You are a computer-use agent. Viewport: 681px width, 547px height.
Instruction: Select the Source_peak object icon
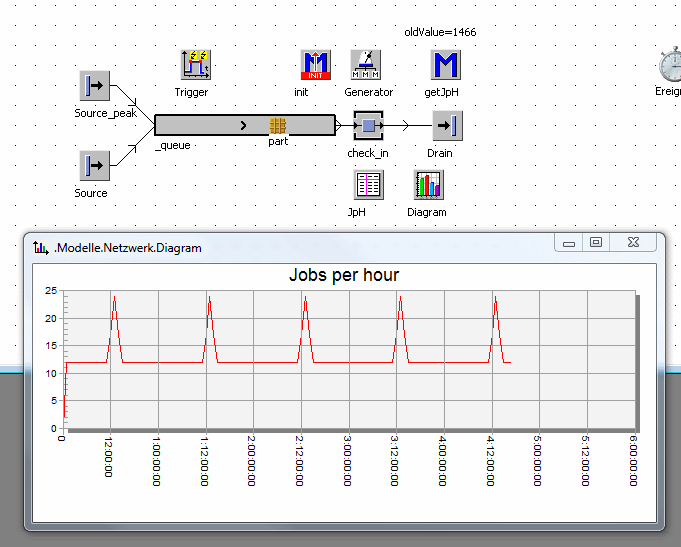pyautogui.click(x=94, y=86)
